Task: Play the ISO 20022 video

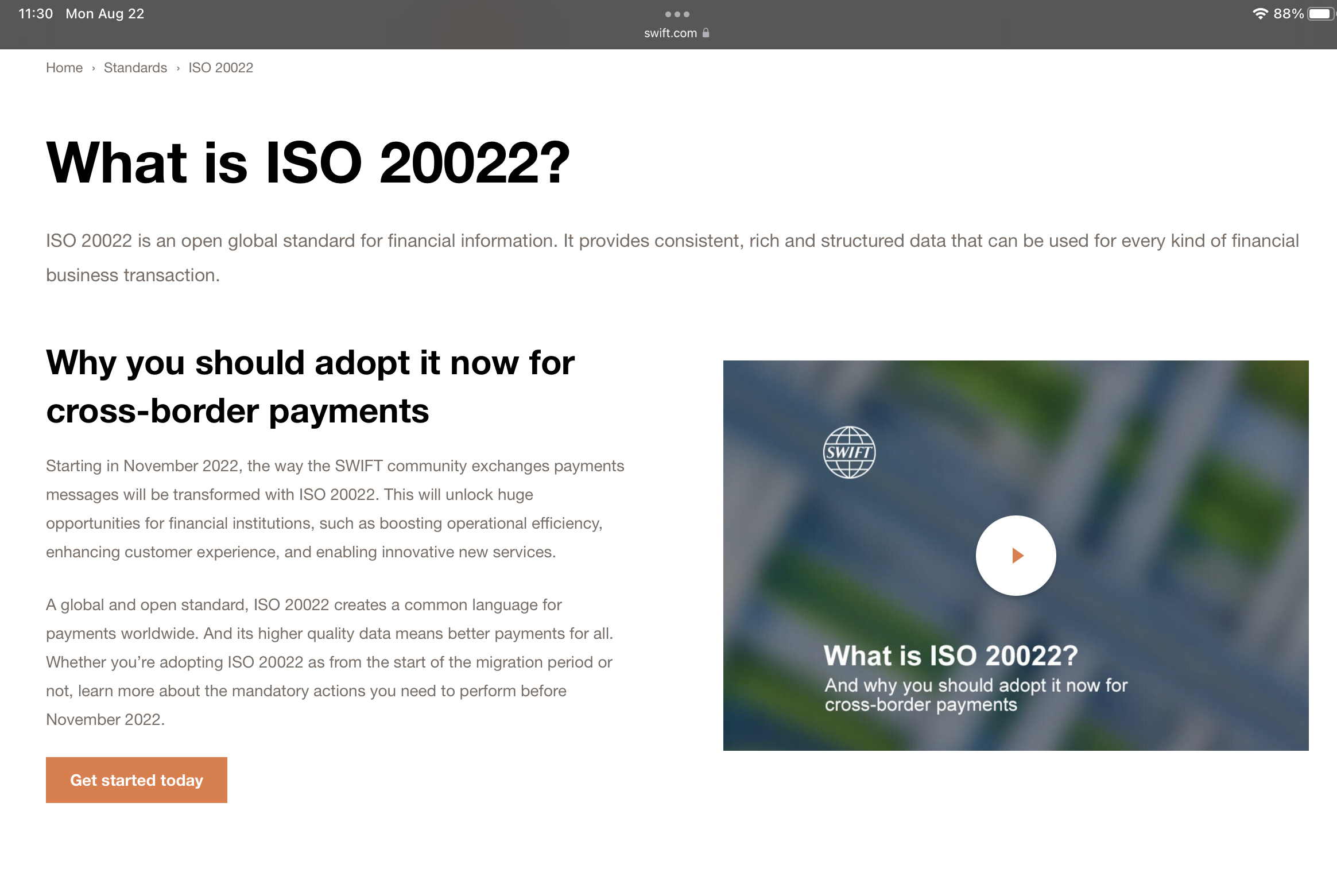Action: [x=1016, y=556]
